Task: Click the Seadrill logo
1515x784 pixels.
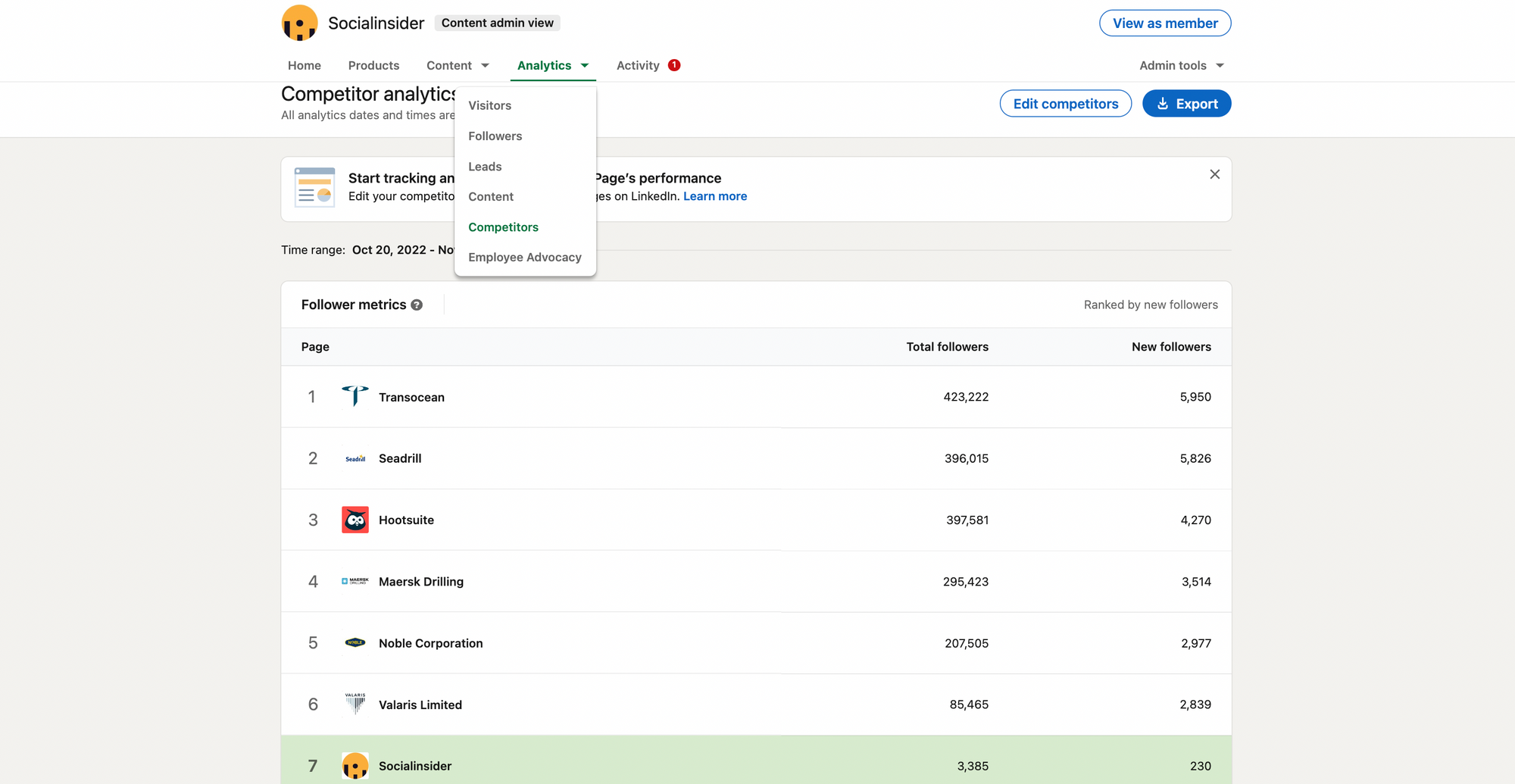Action: [x=355, y=458]
